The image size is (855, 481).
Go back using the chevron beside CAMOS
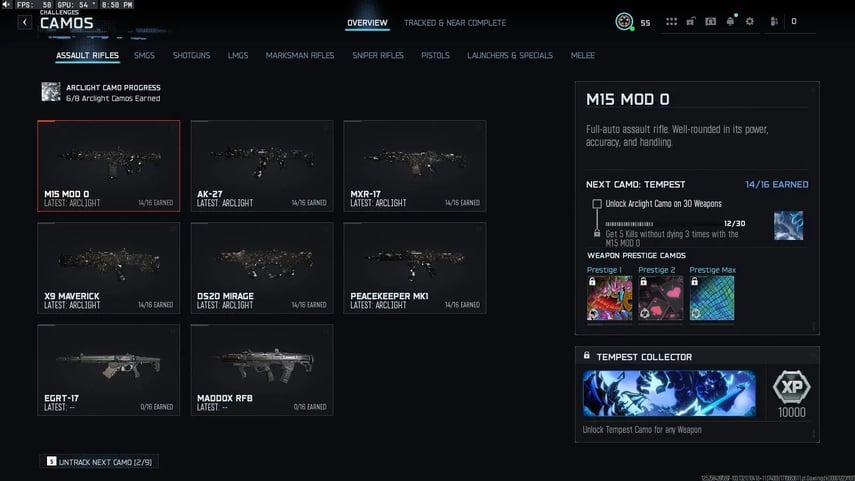click(25, 23)
